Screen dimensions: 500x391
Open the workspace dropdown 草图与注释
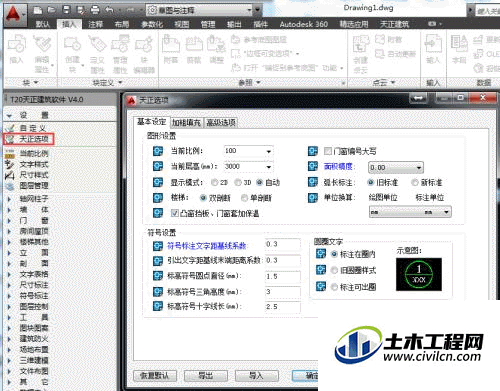coord(200,10)
